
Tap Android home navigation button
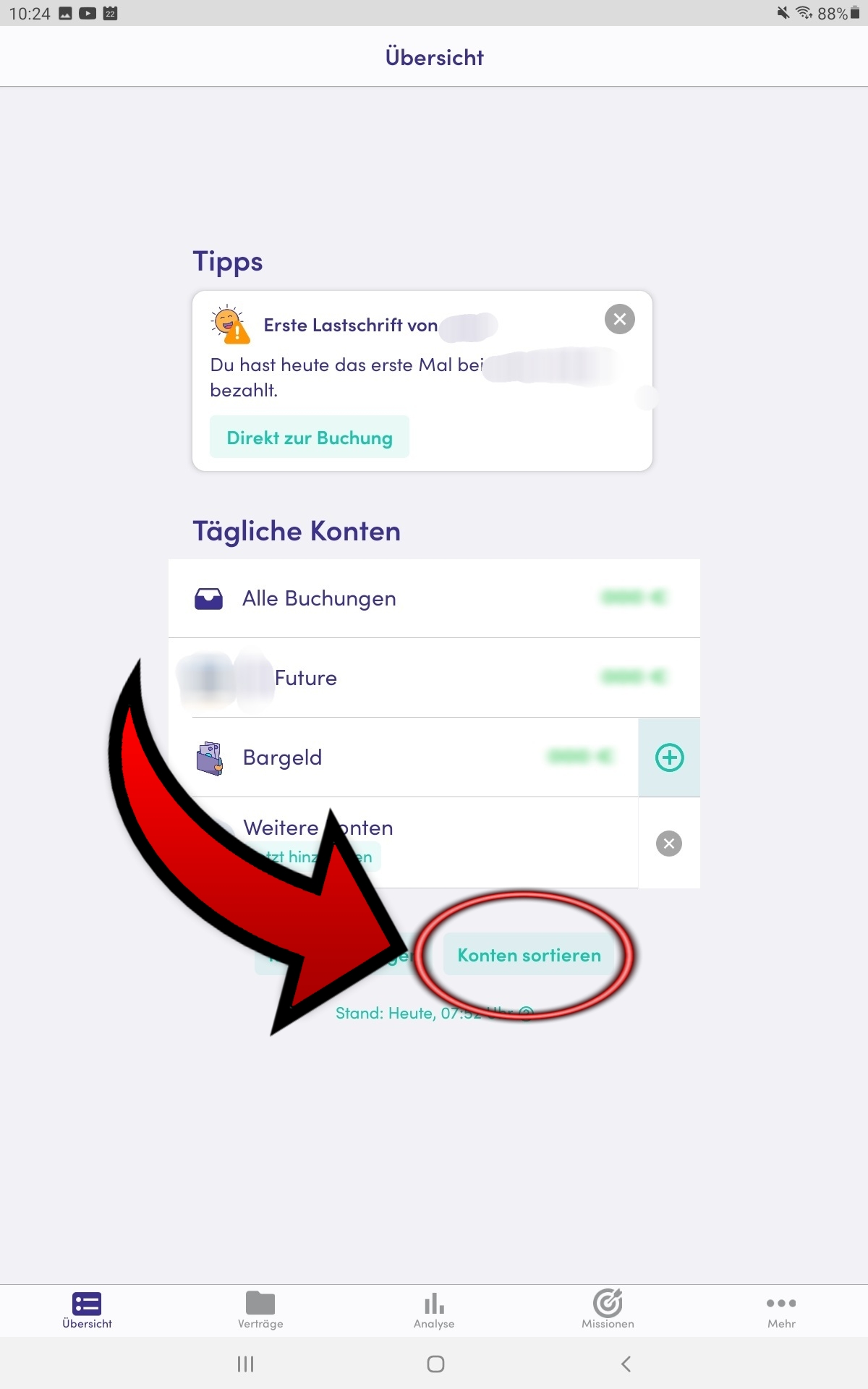(435, 1364)
